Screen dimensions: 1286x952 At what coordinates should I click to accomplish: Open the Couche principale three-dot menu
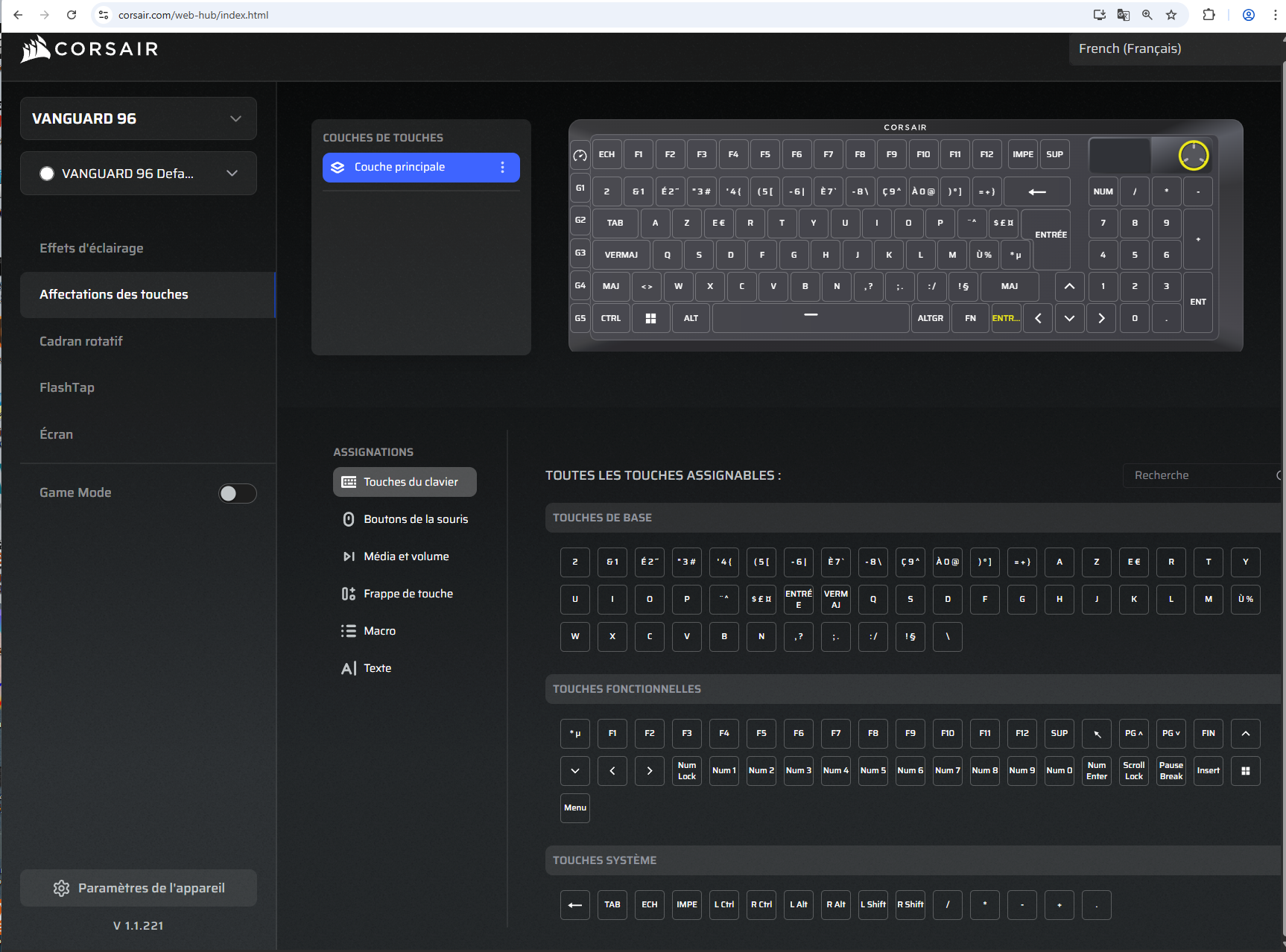coord(503,168)
